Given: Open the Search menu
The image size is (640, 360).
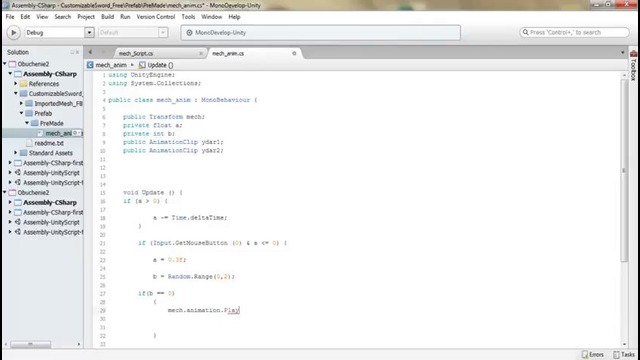Looking at the screenshot, I should click(62, 17).
